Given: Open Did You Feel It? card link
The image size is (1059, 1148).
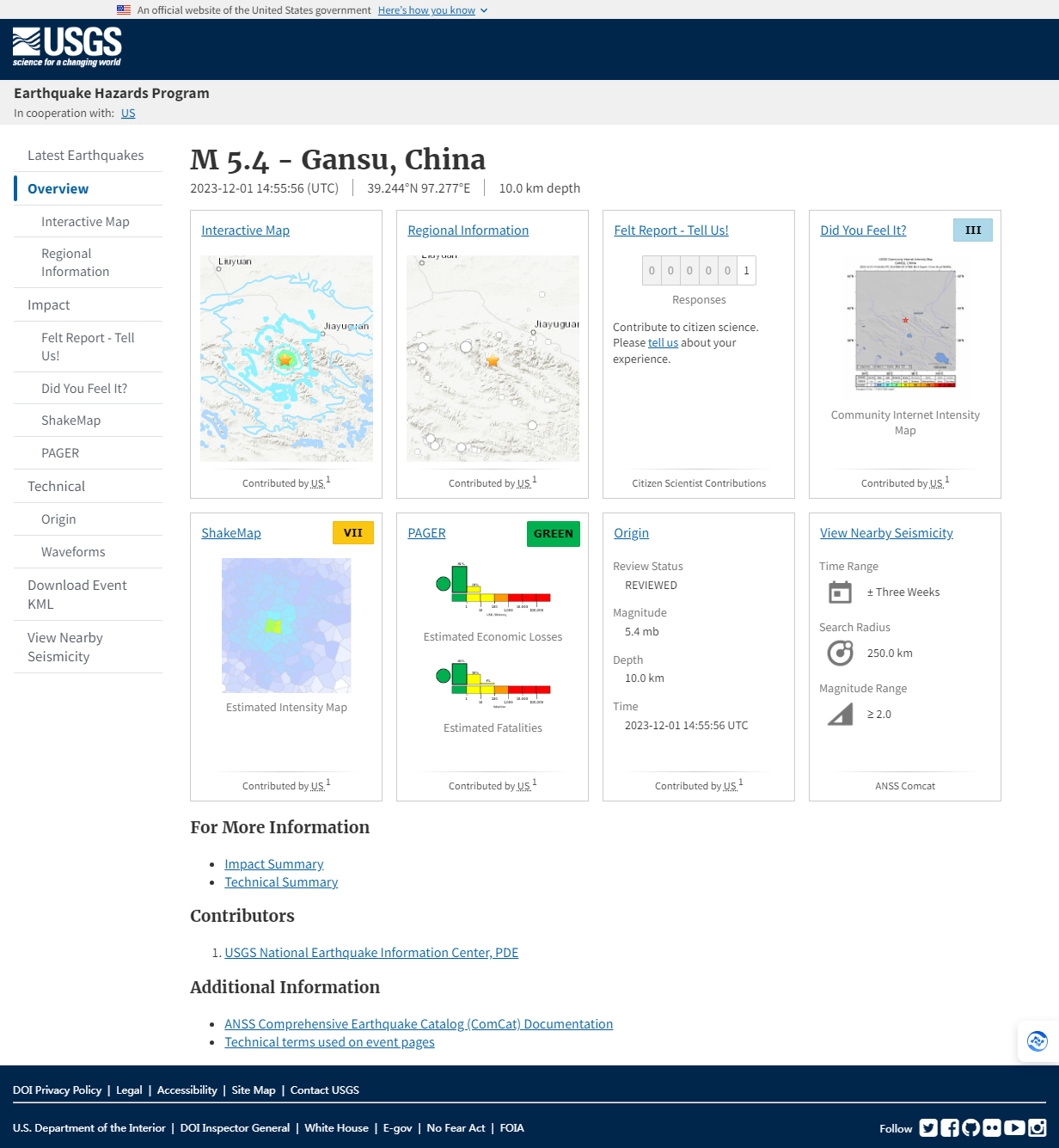Looking at the screenshot, I should click(863, 230).
